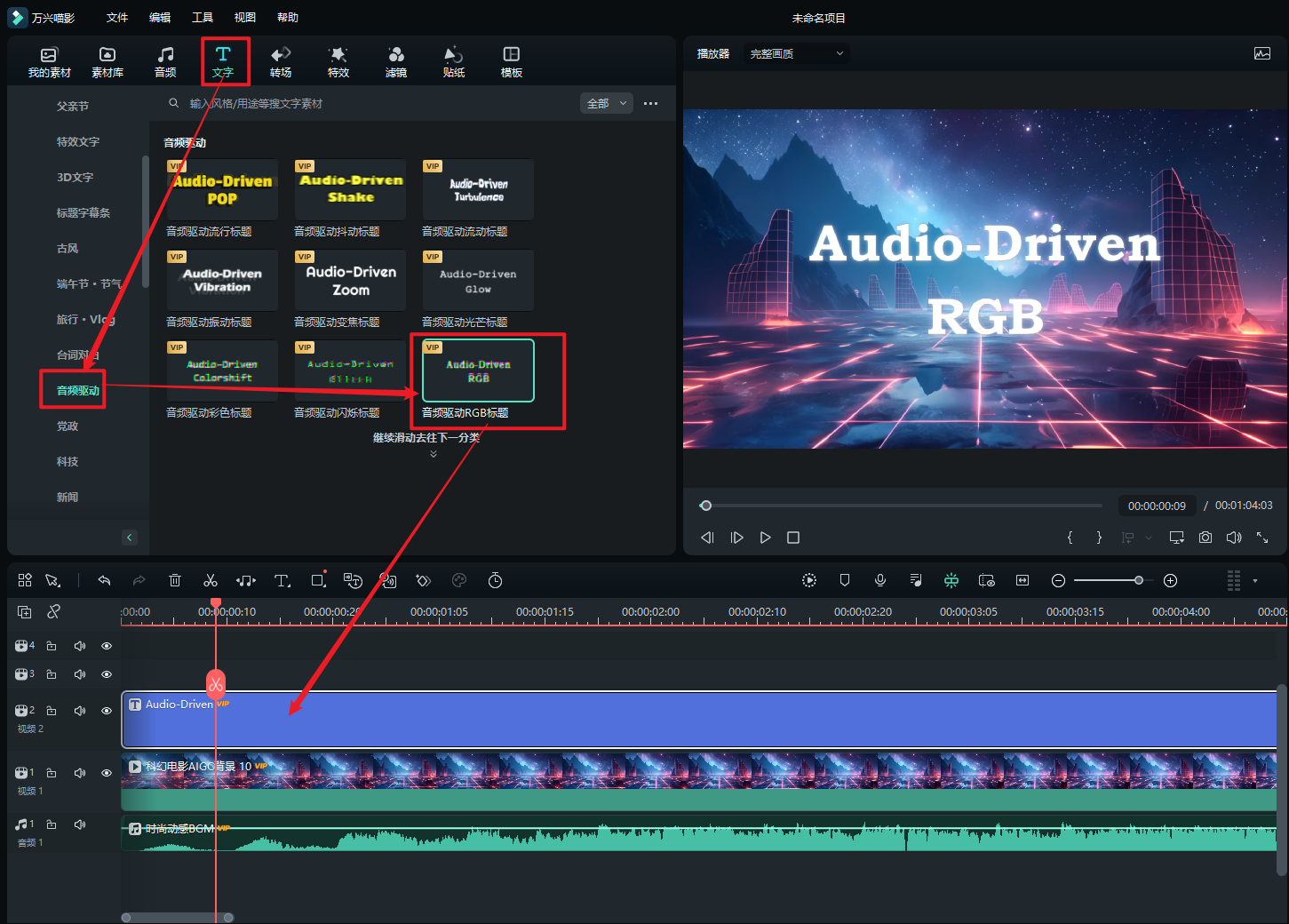Take a snapshot with the camera icon

tap(1205, 538)
